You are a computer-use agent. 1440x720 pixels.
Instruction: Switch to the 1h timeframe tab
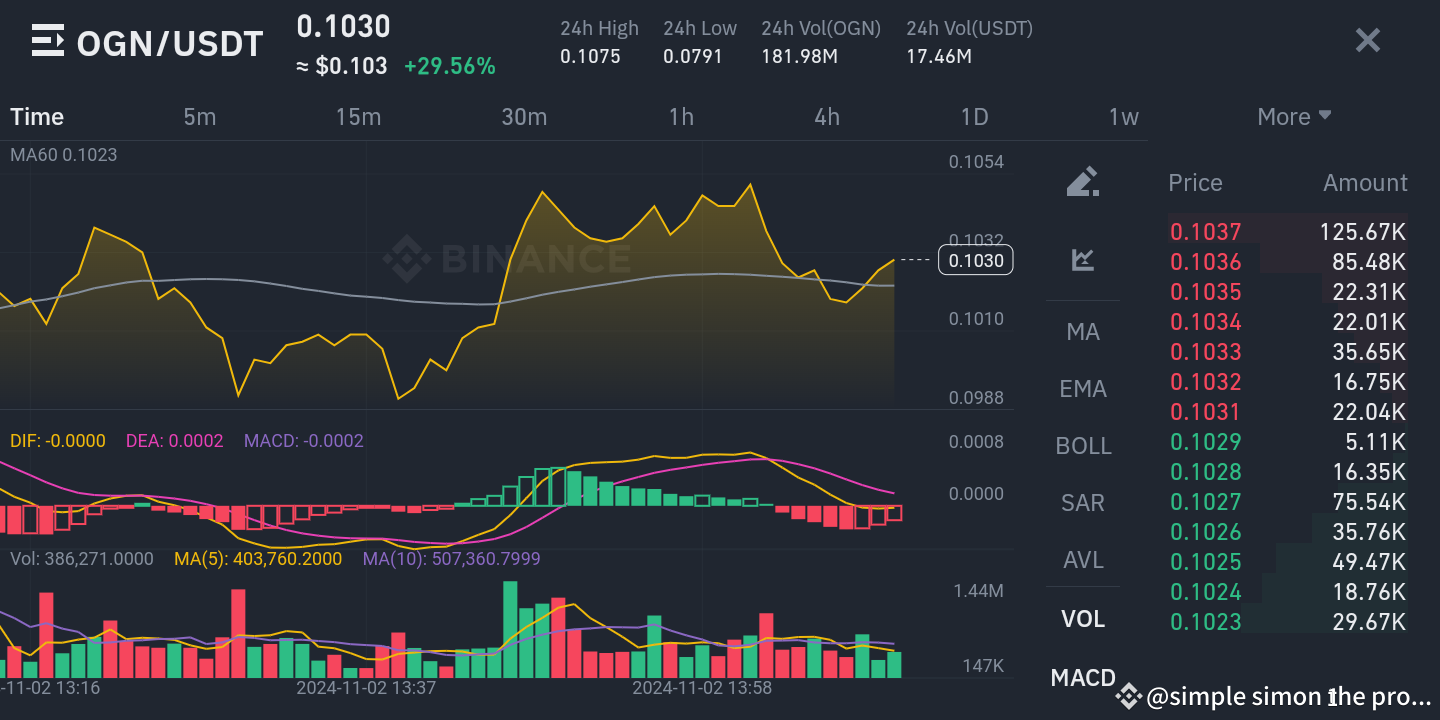coord(681,116)
